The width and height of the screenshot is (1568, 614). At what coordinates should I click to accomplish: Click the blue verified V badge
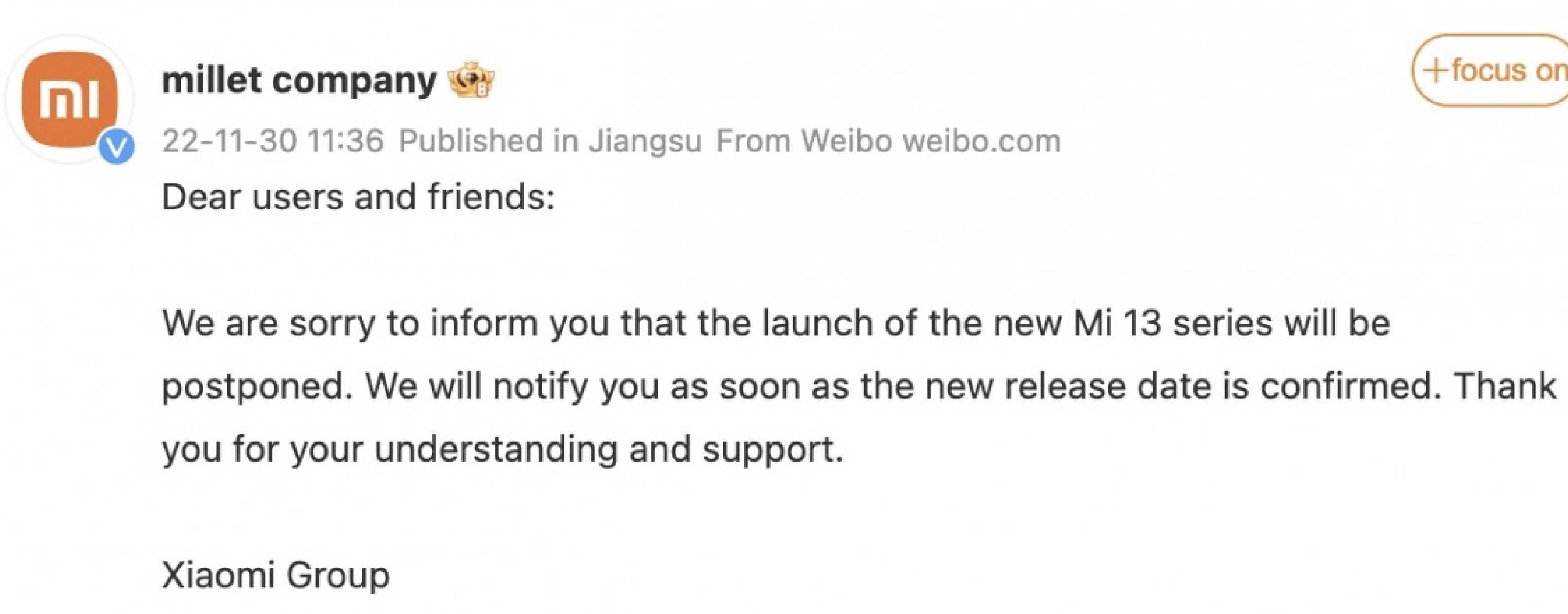tap(117, 147)
